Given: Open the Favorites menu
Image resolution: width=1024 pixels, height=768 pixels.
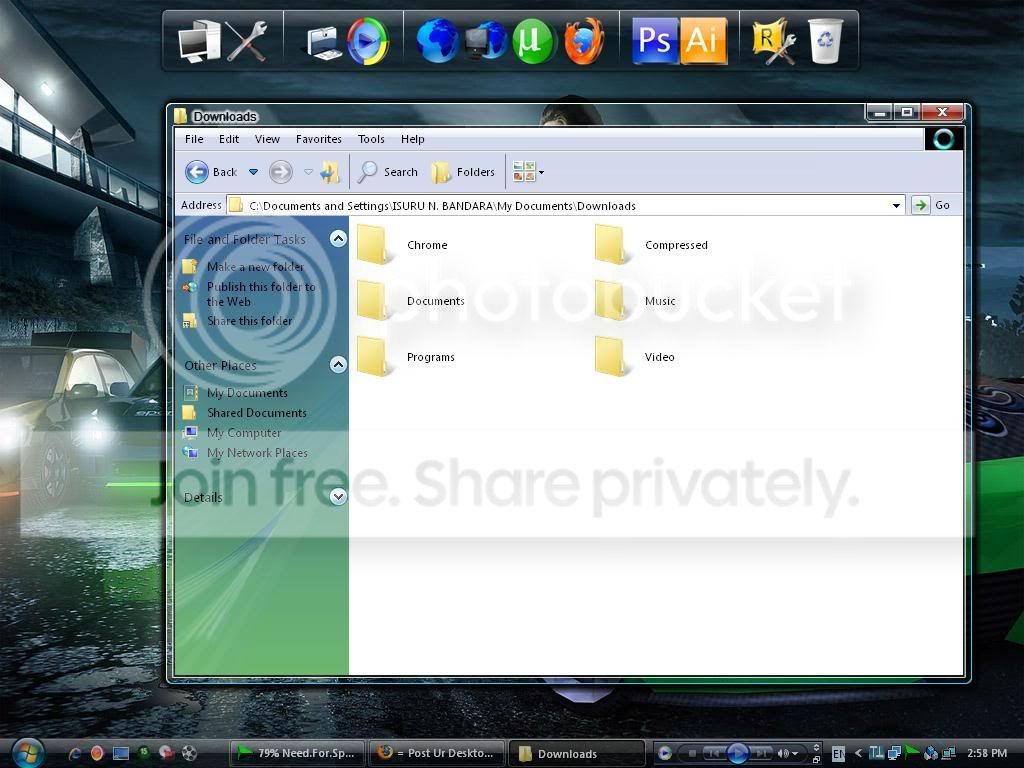Looking at the screenshot, I should click(319, 139).
